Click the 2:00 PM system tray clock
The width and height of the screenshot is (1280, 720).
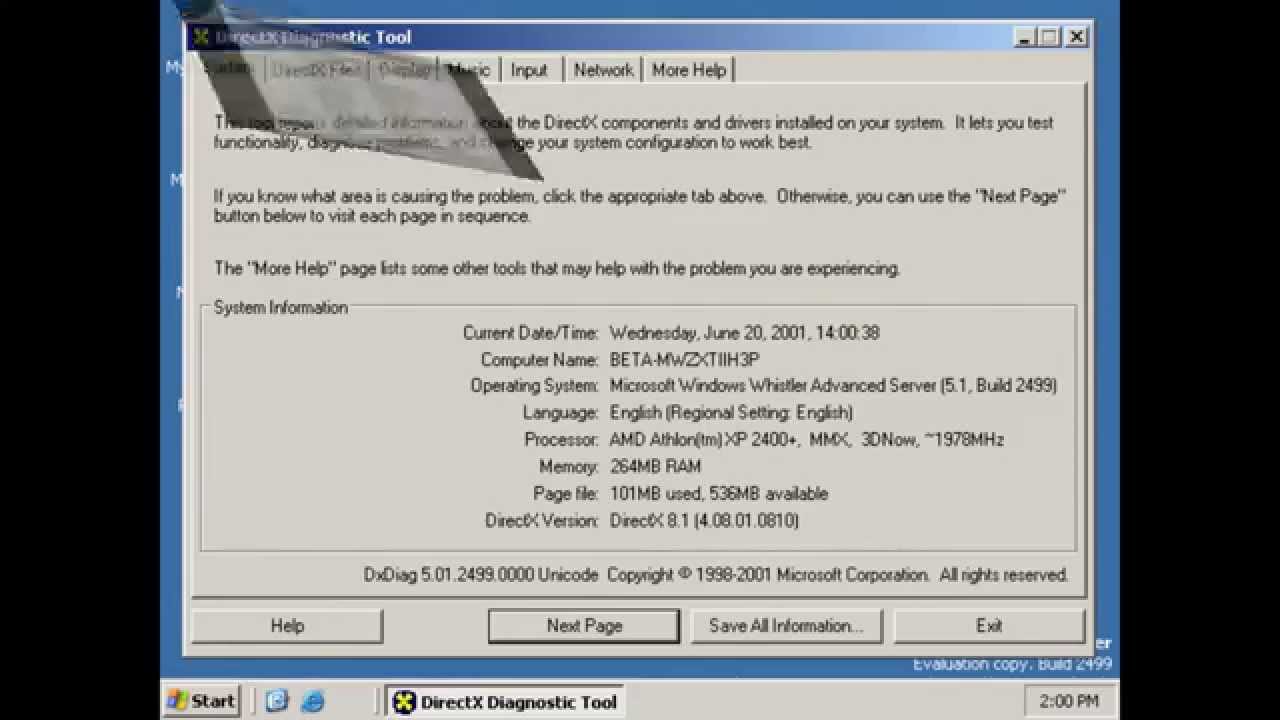[x=1069, y=701]
